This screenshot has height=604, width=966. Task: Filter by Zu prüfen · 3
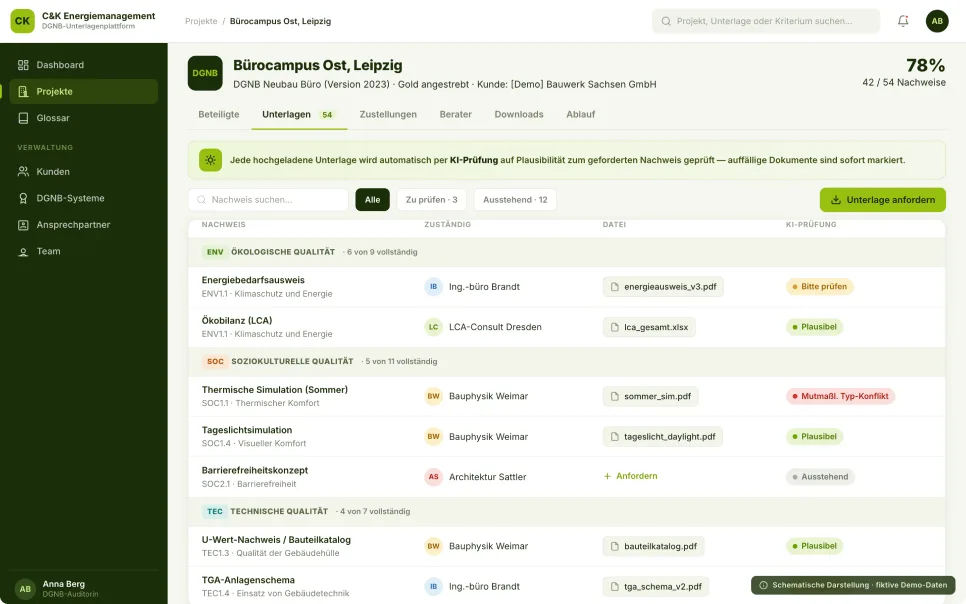coord(431,200)
